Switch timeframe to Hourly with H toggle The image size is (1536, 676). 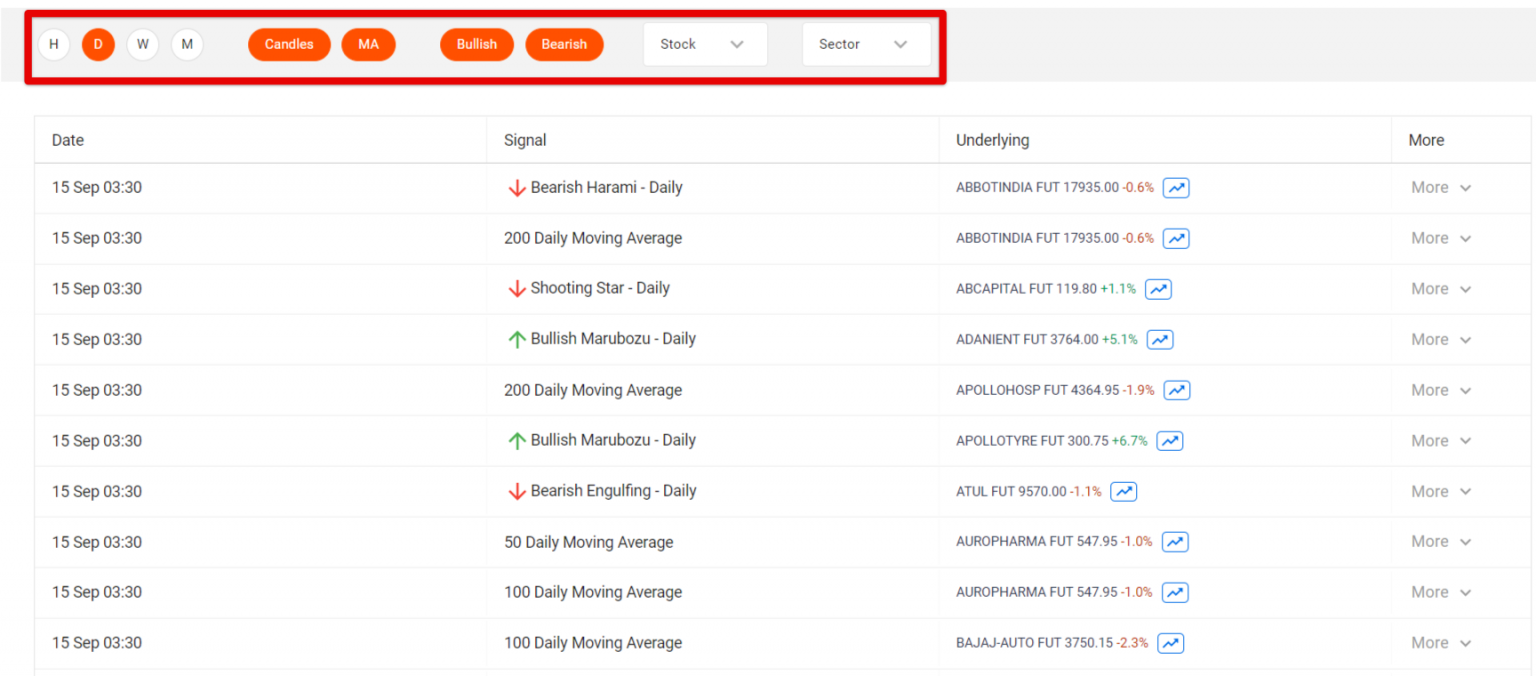[53, 44]
